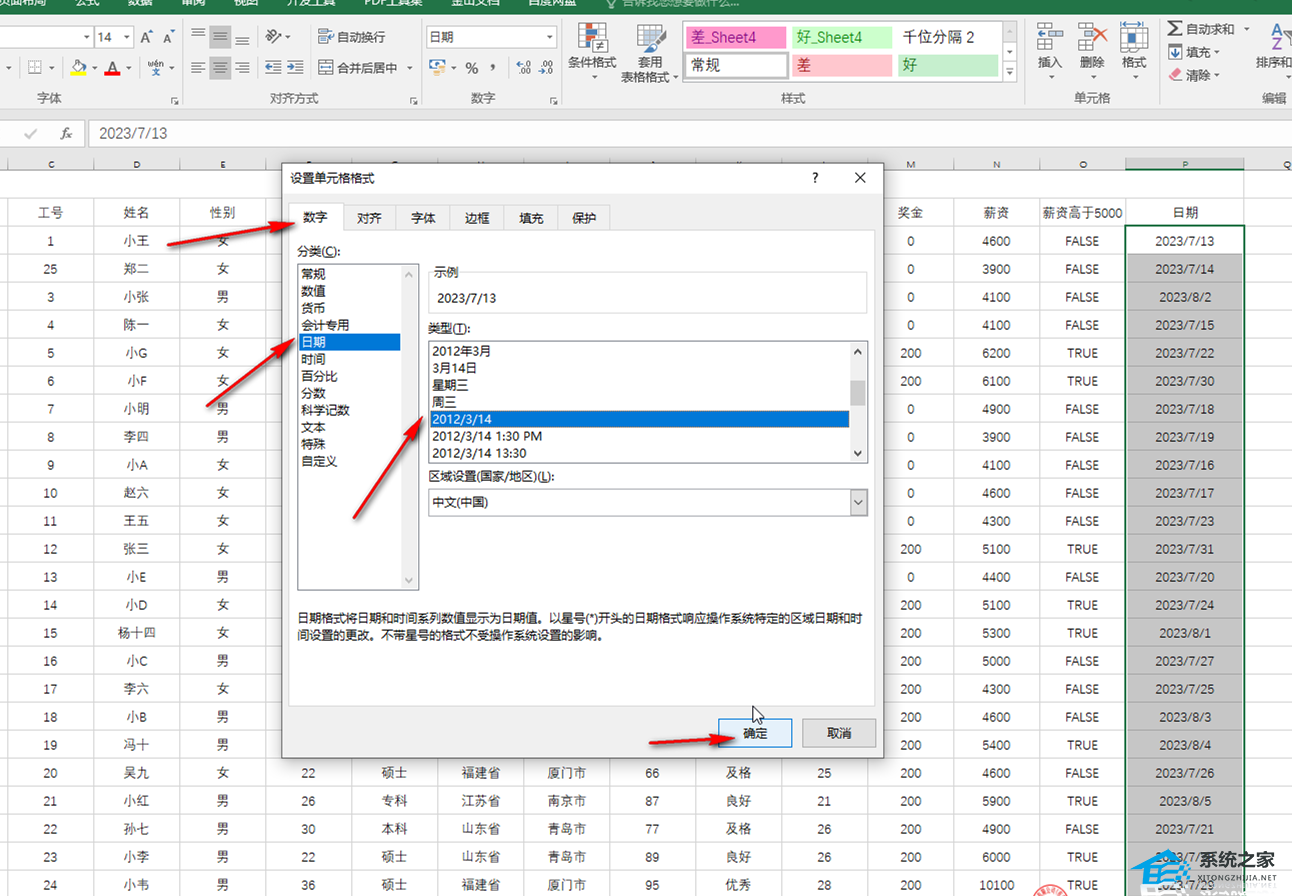The height and width of the screenshot is (896, 1292).
Task: Align cell text to the right
Action: coord(242,68)
